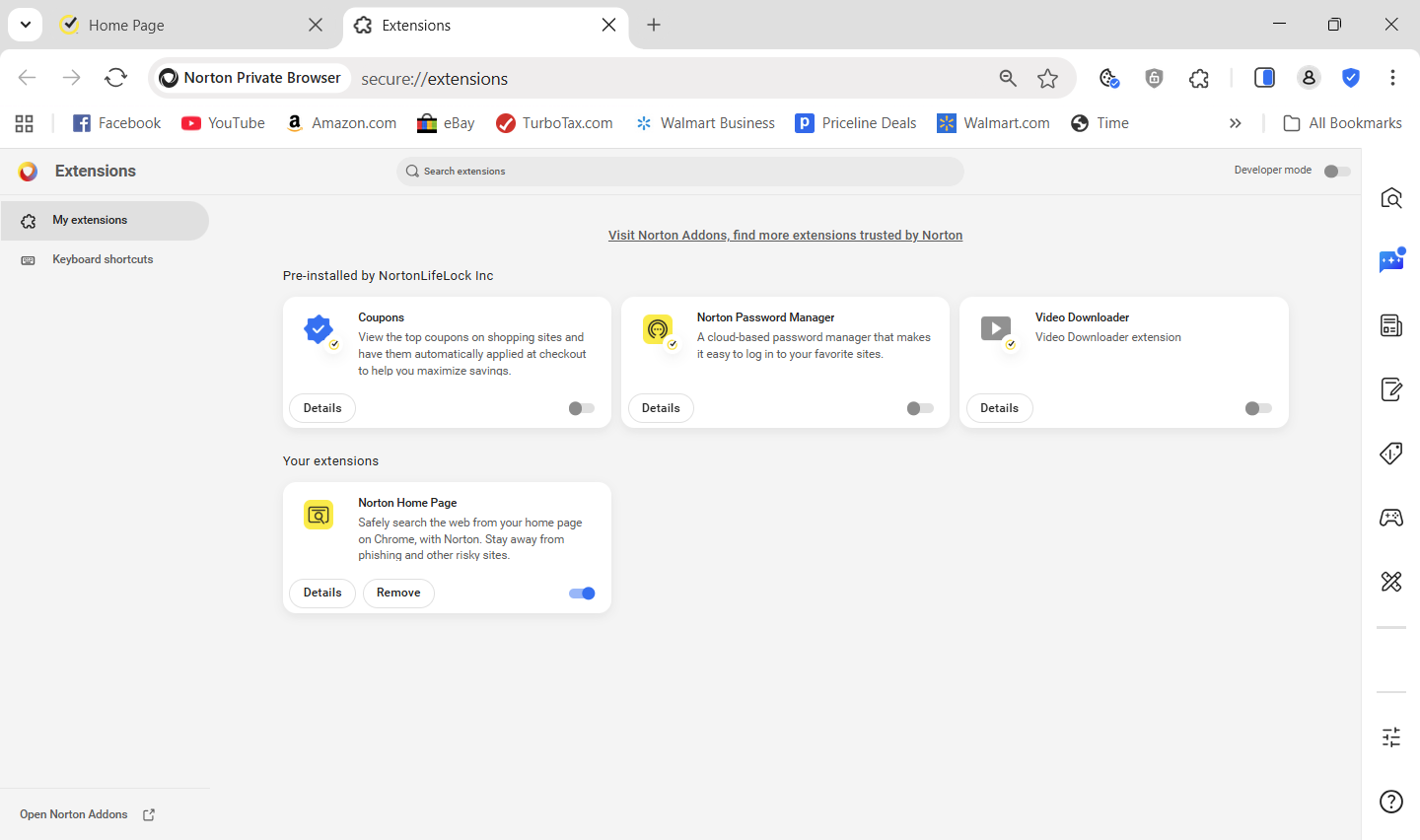Open the YouTube bookmark
1420x840 pixels.
click(224, 123)
